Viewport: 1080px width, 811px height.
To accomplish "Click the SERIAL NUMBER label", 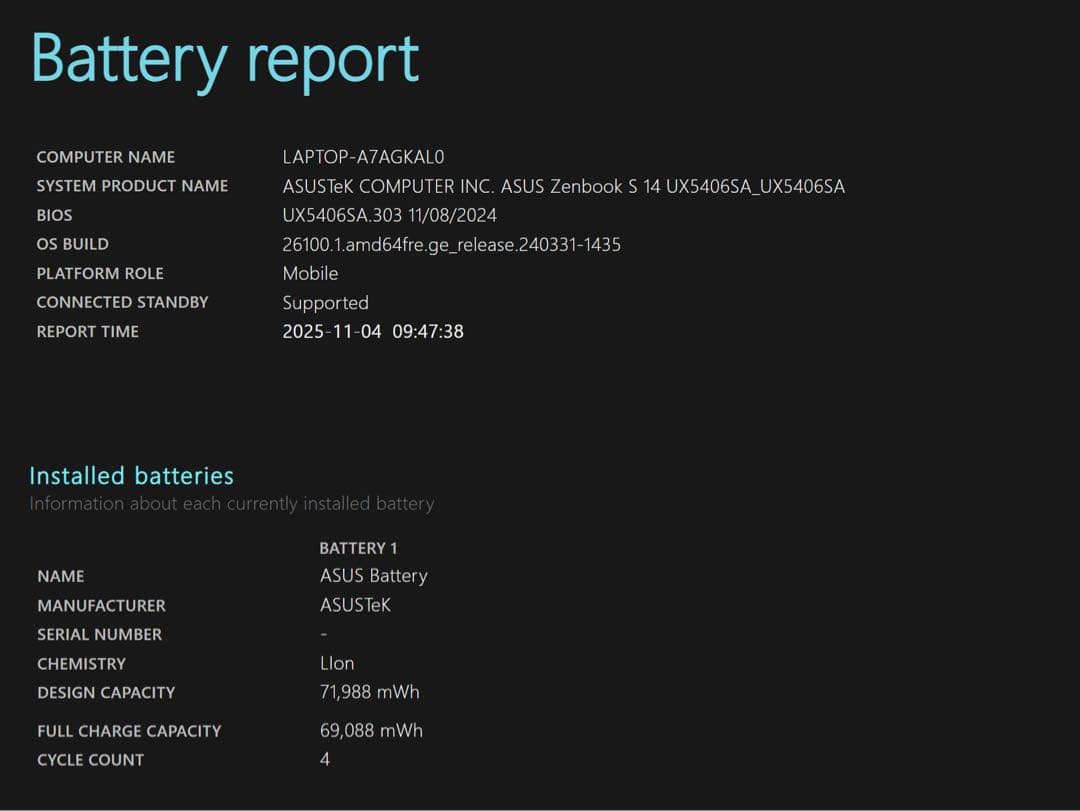I will [99, 634].
